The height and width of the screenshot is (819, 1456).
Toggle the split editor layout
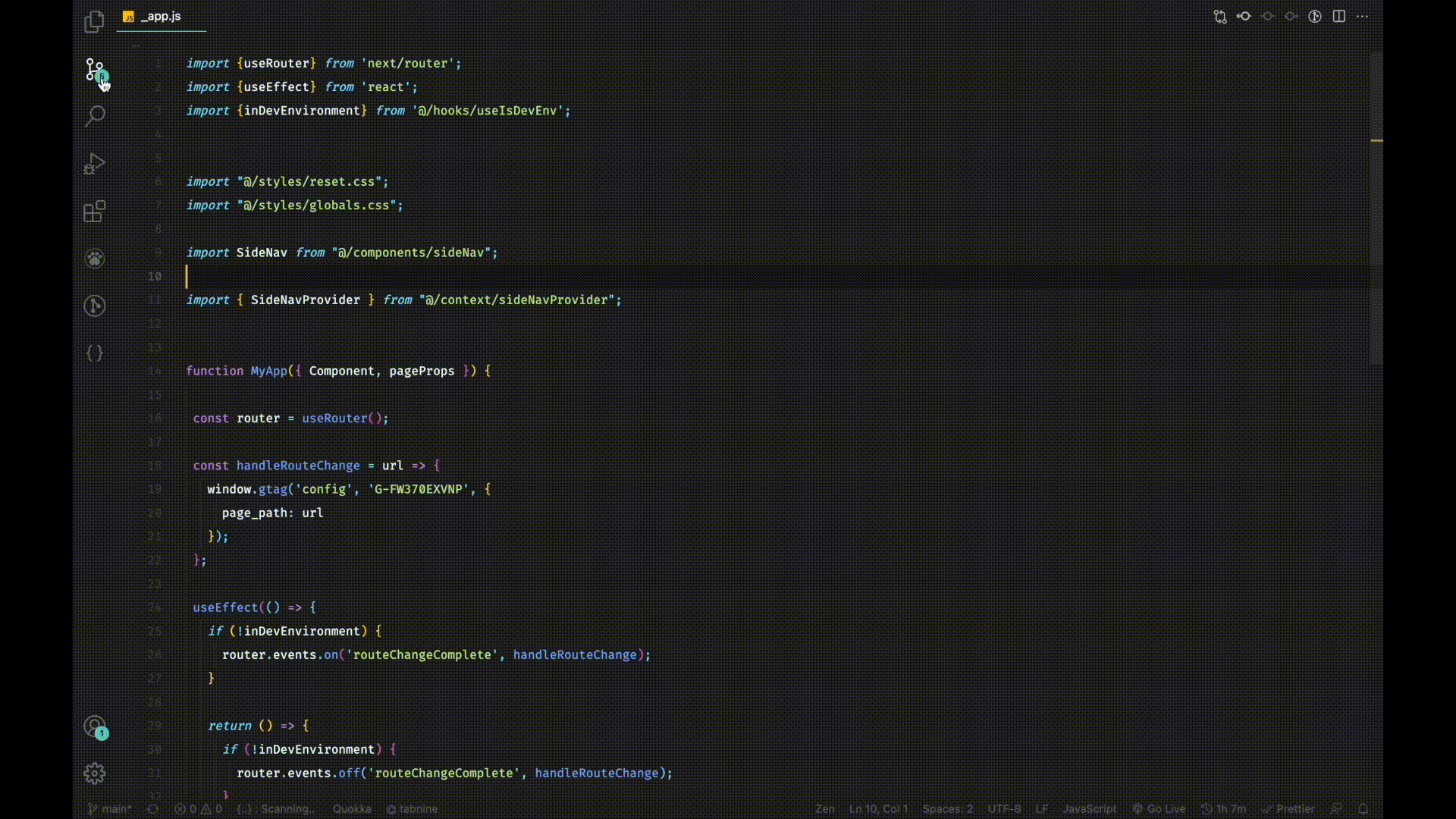click(x=1339, y=16)
